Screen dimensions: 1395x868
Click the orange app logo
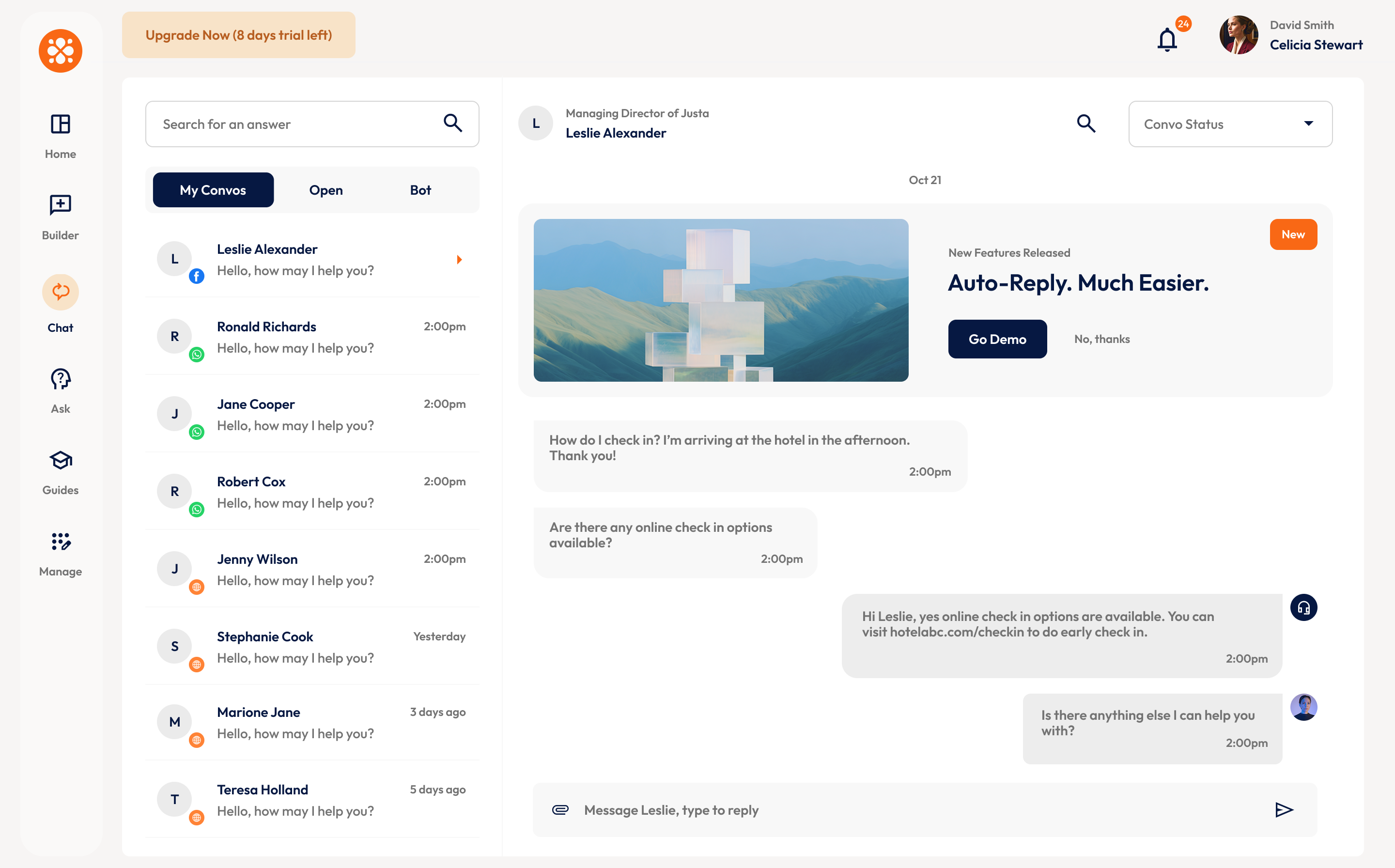[x=60, y=51]
